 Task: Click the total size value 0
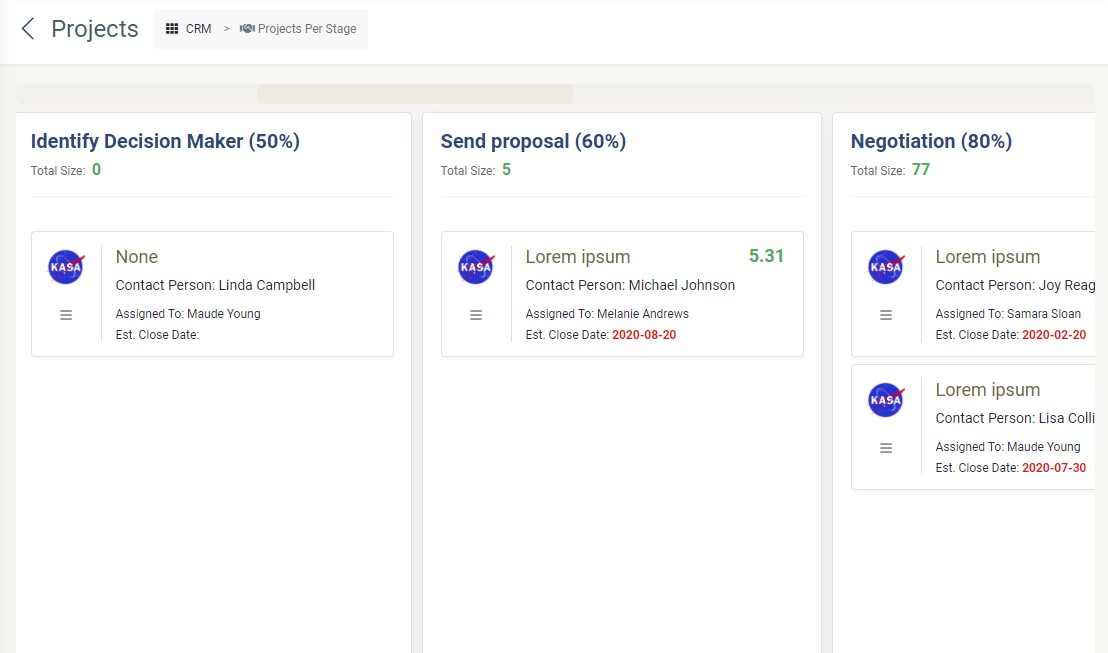coord(97,170)
